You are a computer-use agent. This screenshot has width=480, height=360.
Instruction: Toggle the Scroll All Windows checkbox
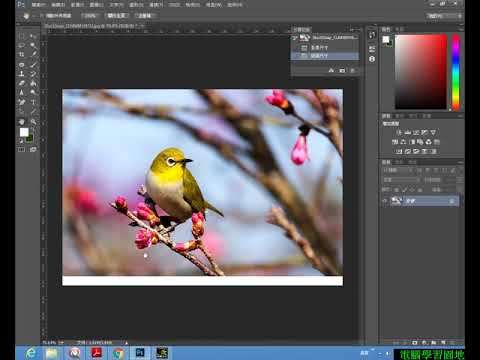[42, 16]
